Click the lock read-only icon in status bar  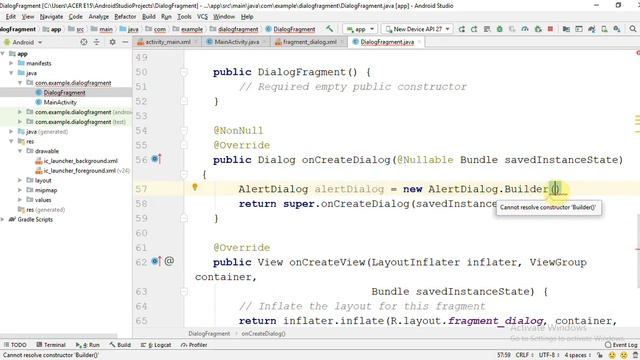coord(600,355)
